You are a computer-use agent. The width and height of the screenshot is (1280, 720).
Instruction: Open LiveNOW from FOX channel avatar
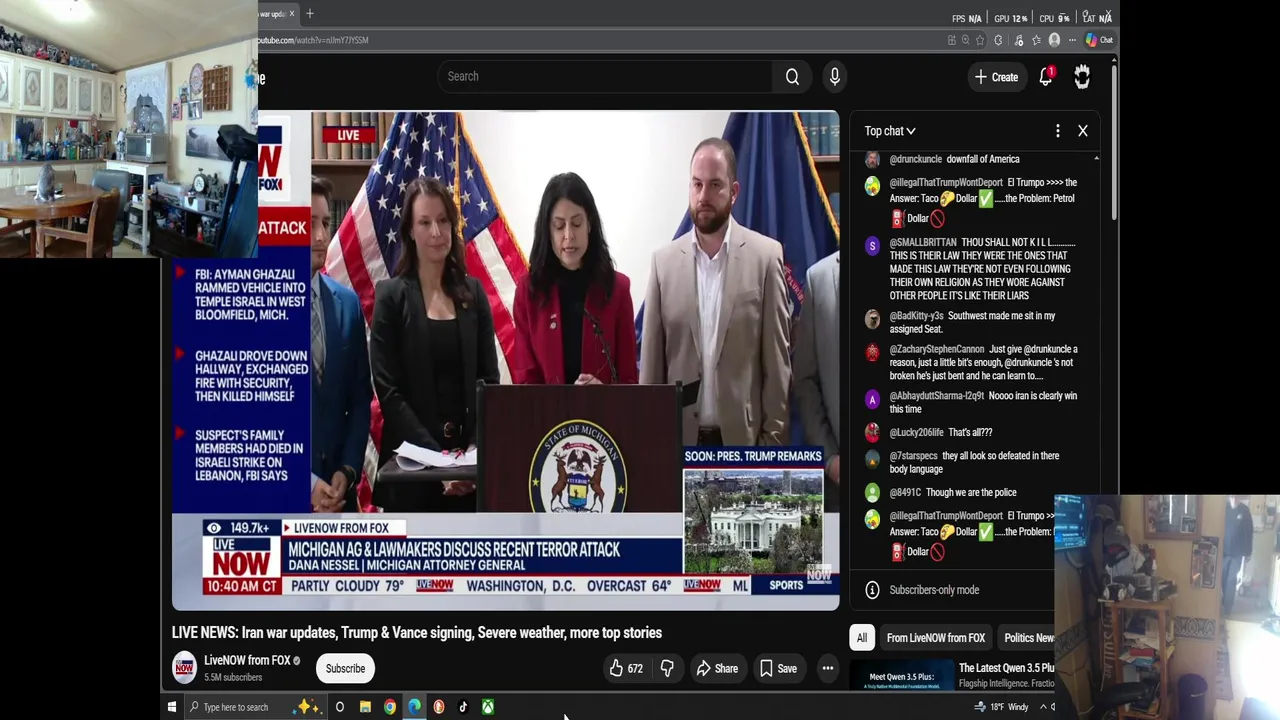(x=184, y=668)
